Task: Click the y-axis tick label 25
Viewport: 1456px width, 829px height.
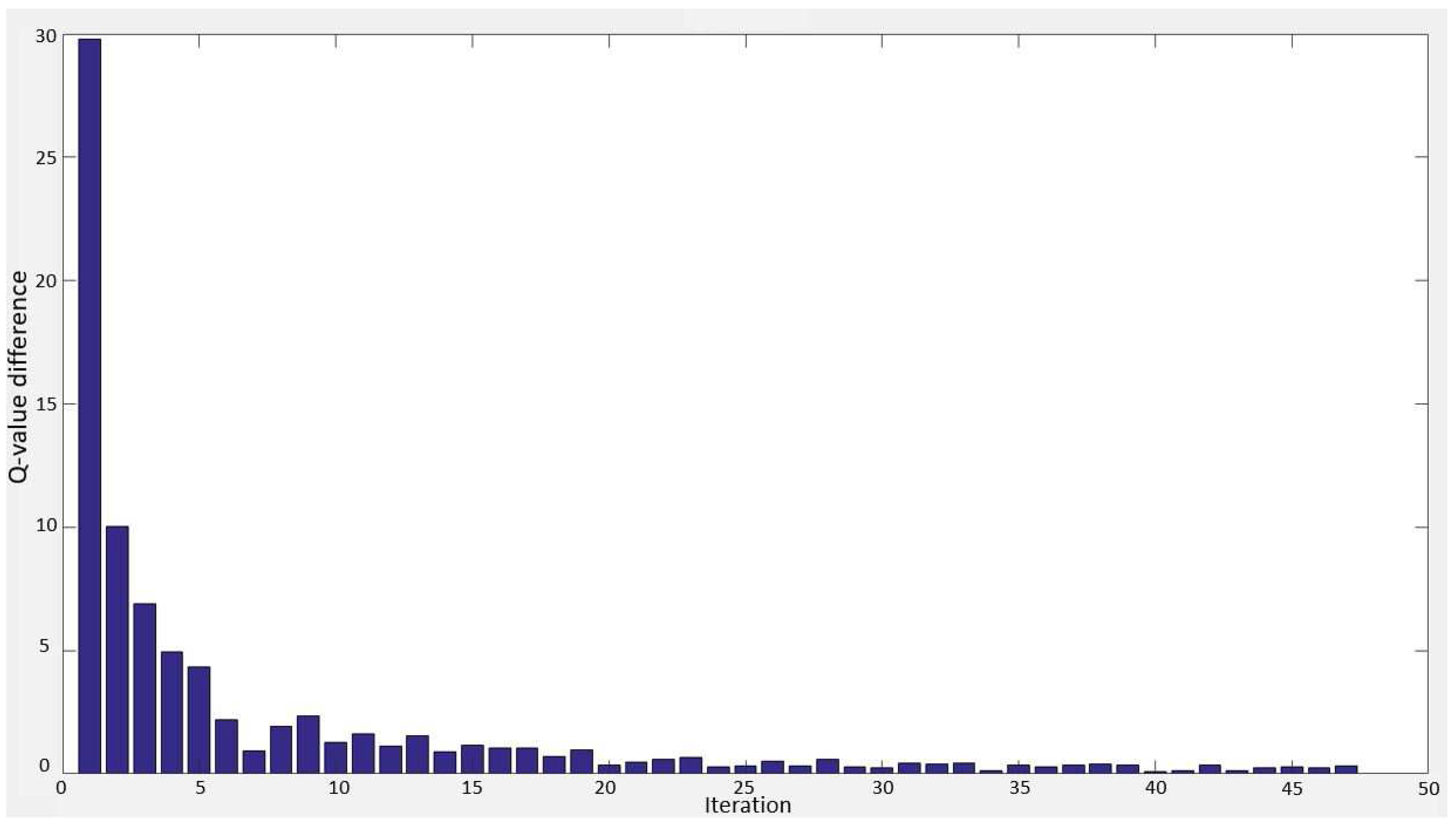Action: 46,158
